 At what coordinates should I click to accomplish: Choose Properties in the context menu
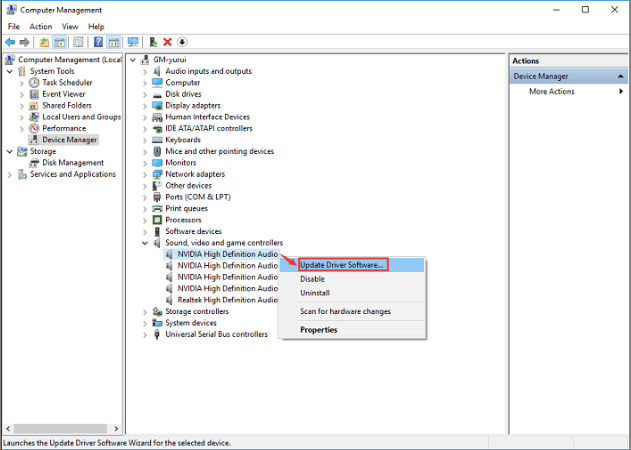pos(352,330)
